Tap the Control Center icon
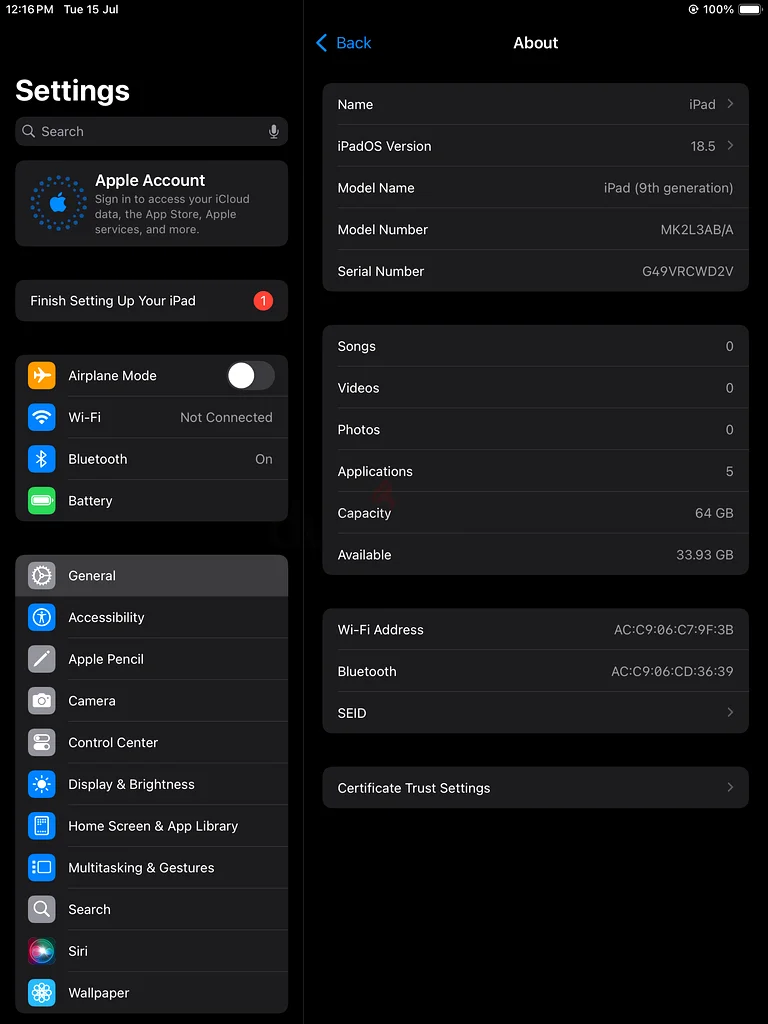This screenshot has width=768, height=1024. tap(42, 743)
